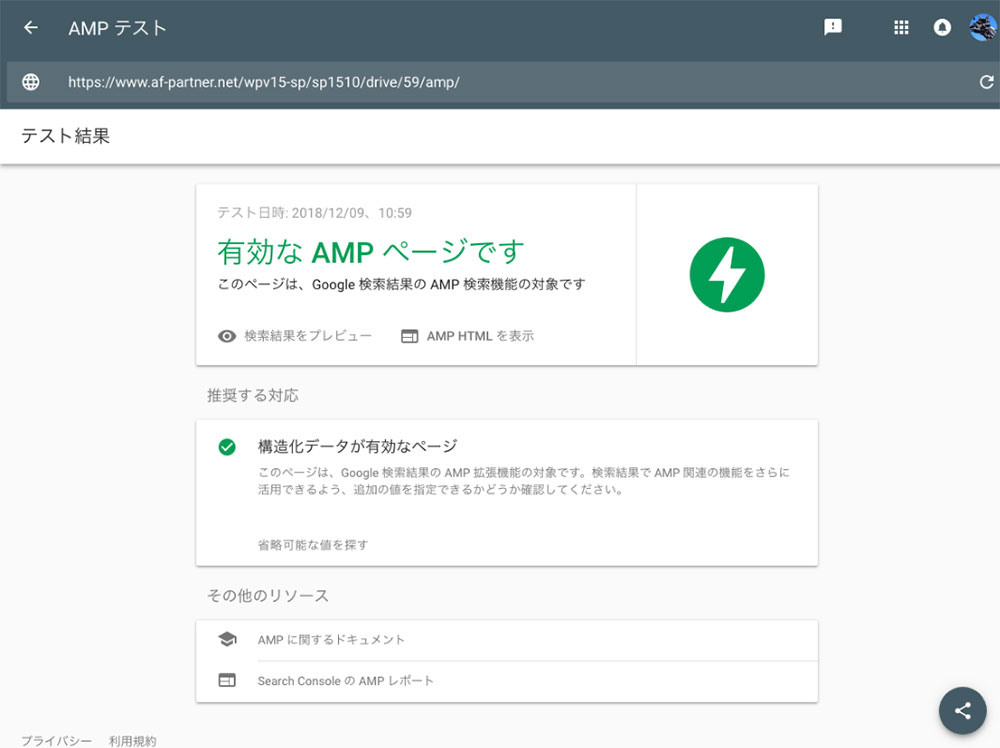Open the feedback icon in header

coord(832,27)
